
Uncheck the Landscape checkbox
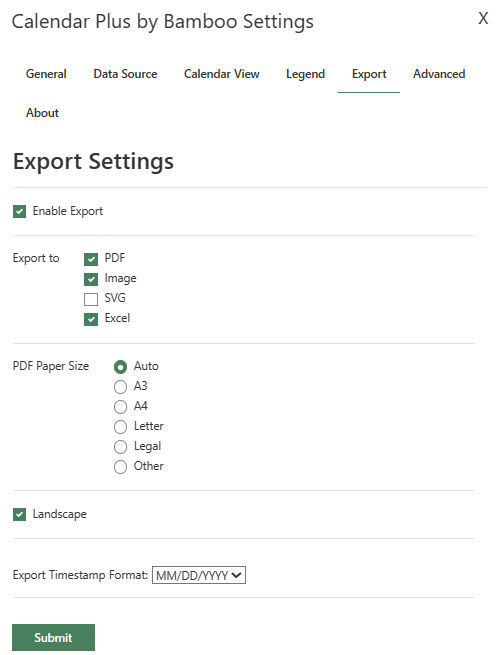[x=19, y=515]
